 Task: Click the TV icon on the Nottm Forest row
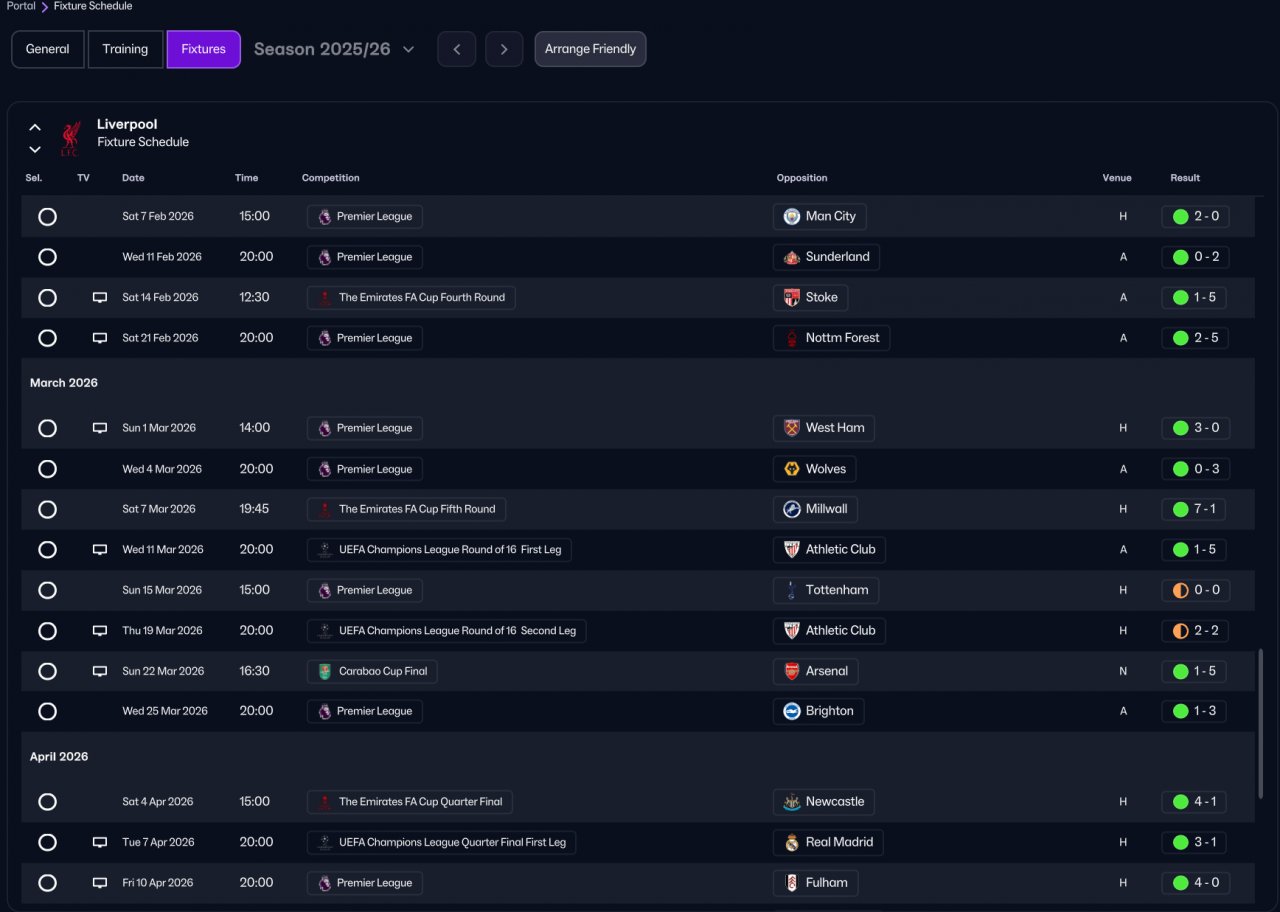pyautogui.click(x=100, y=338)
